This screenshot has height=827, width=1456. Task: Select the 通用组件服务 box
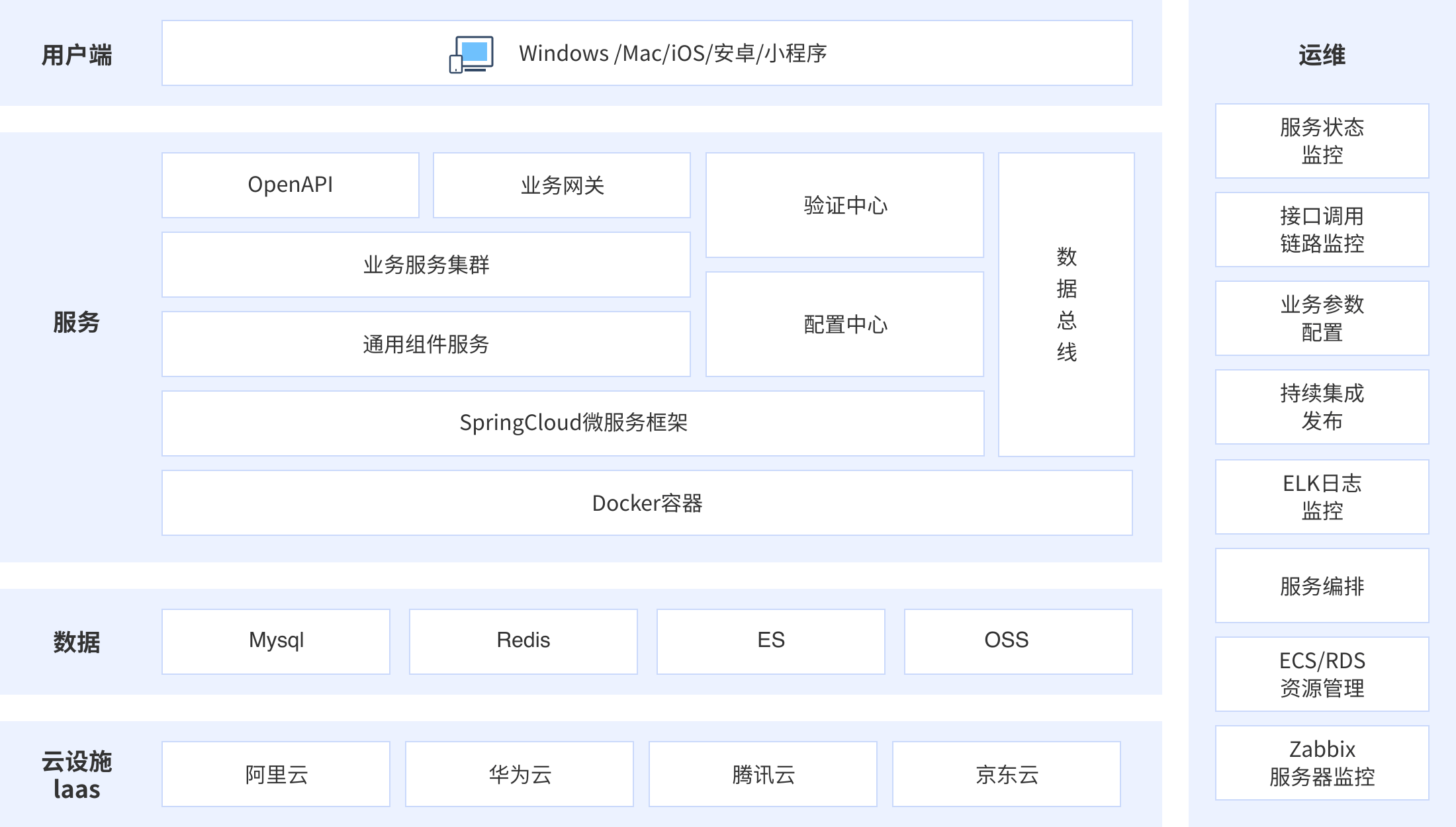click(x=426, y=344)
